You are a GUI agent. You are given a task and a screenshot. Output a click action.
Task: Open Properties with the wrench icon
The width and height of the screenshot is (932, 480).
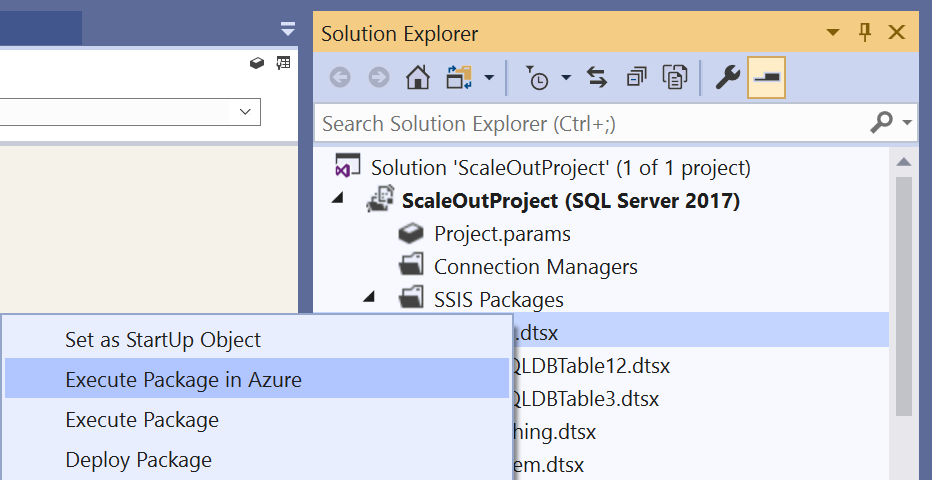[728, 77]
